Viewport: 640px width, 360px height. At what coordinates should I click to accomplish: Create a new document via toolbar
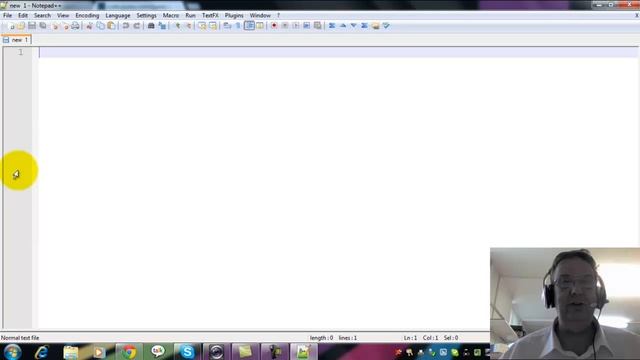click(11, 26)
